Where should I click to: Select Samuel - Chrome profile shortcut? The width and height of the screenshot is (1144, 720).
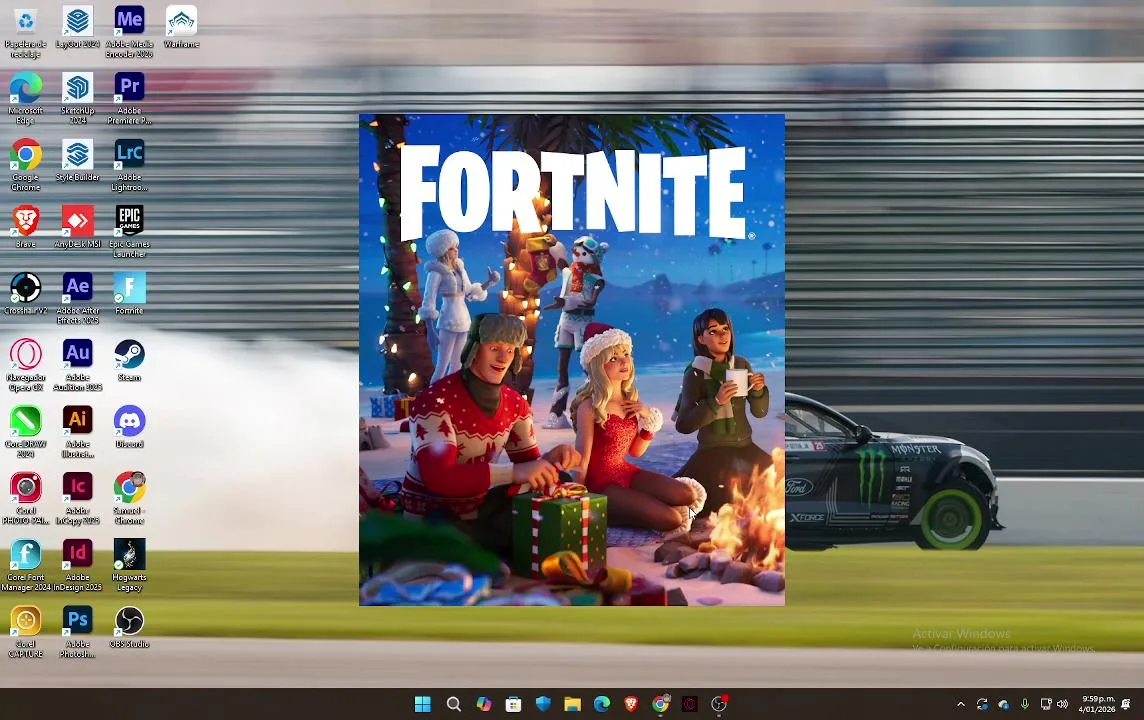[129, 498]
